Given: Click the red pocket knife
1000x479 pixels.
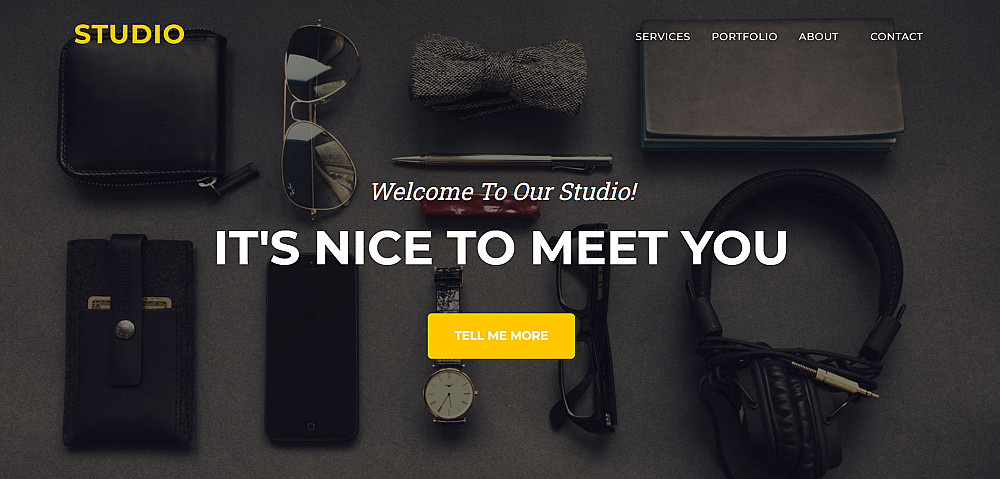Looking at the screenshot, I should coord(480,209).
